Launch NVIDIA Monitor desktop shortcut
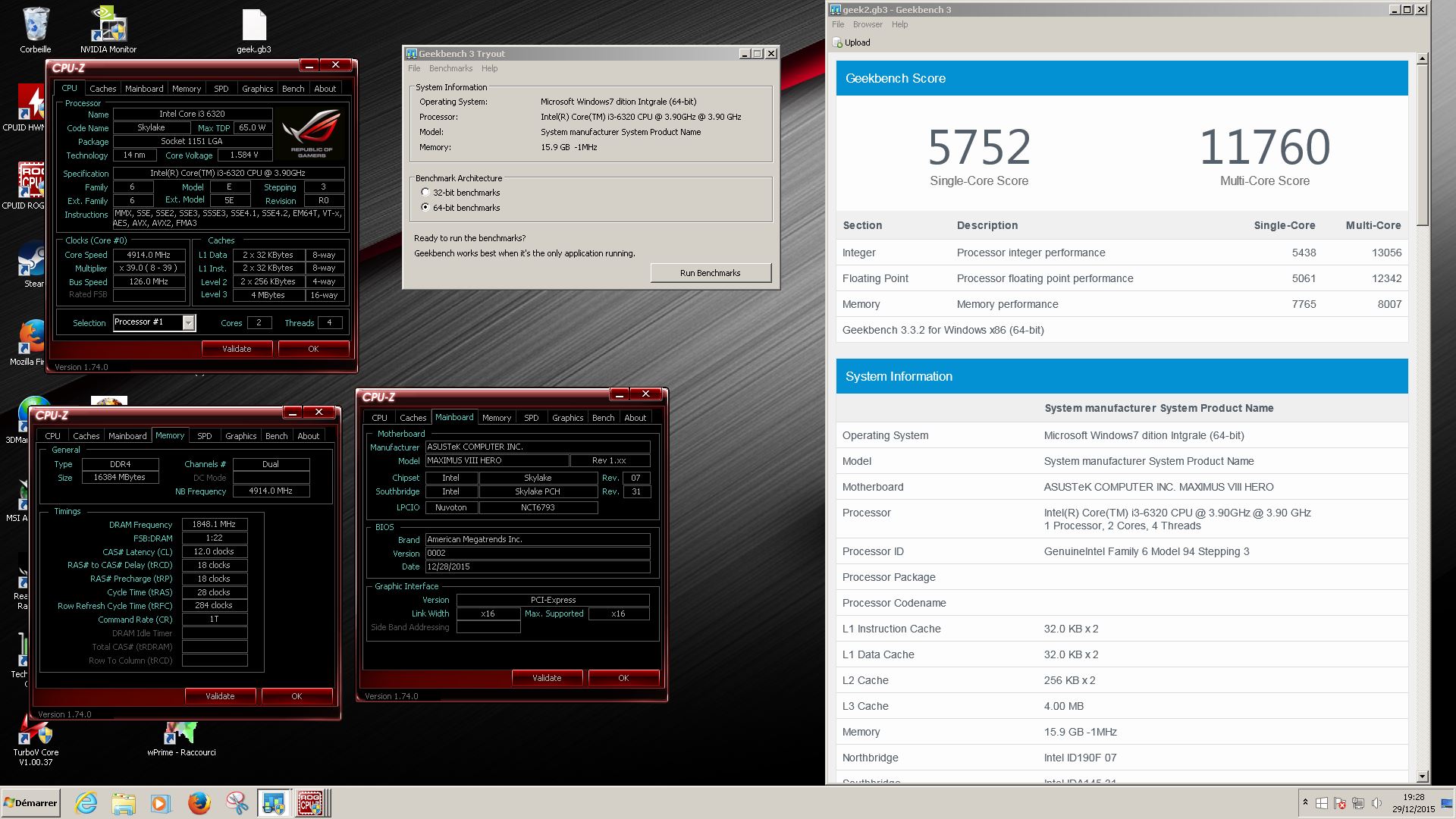 click(x=108, y=30)
